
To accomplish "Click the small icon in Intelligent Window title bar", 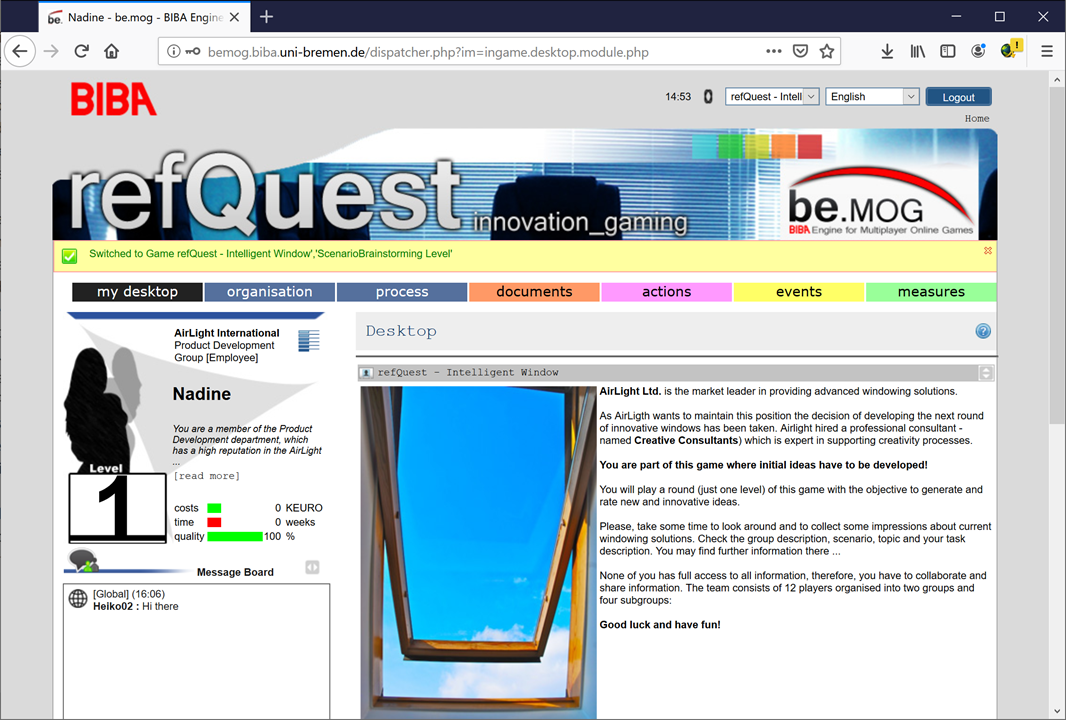I will click(366, 373).
